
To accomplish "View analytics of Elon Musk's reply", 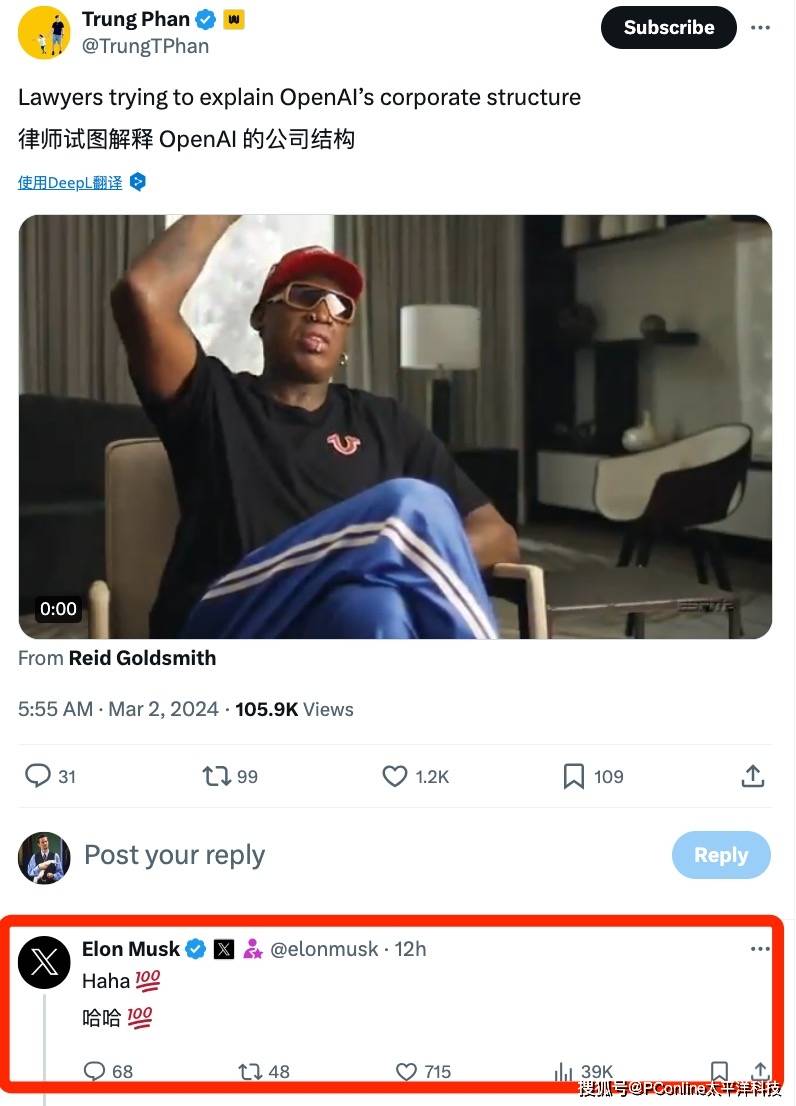I will pos(563,1071).
